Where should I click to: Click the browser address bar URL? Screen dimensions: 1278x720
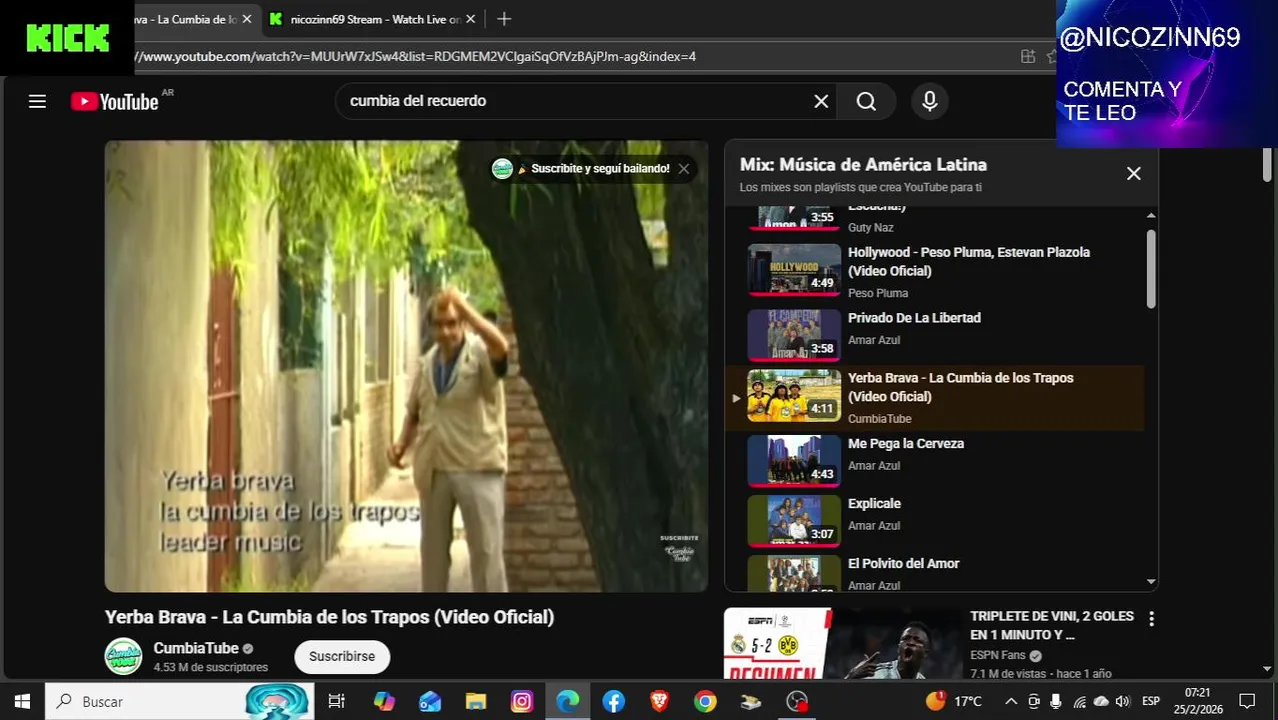pos(416,56)
